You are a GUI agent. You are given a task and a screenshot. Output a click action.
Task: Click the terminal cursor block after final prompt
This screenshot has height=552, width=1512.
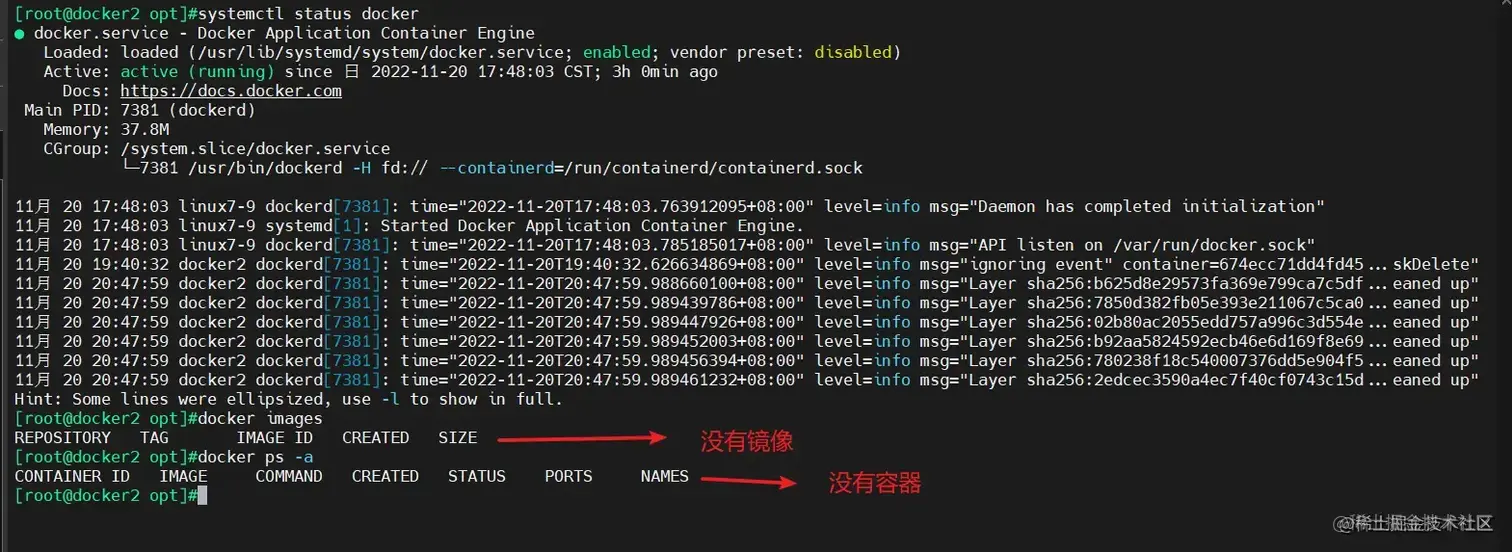(202, 496)
